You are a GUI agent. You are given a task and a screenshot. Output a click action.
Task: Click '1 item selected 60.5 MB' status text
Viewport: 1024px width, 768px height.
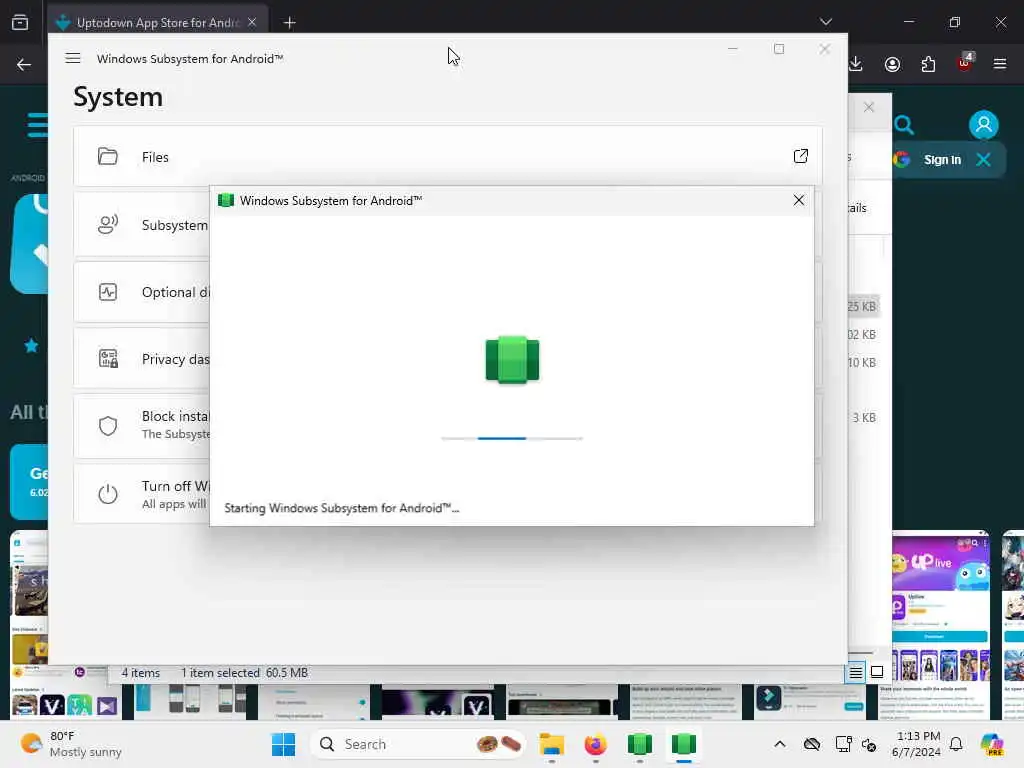(244, 673)
